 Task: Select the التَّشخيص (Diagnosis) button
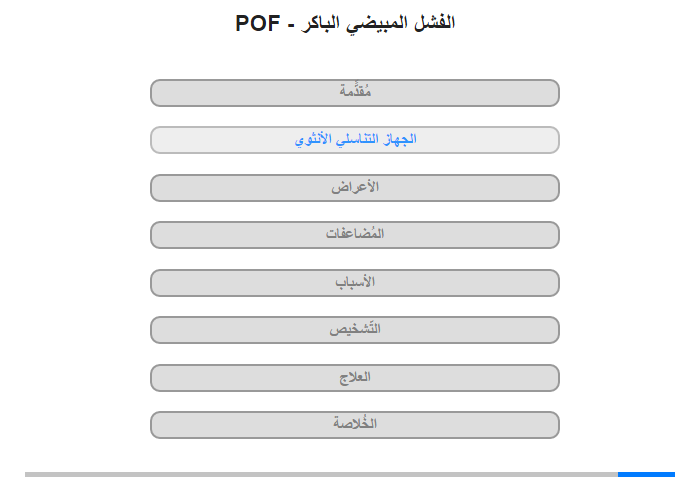click(354, 330)
